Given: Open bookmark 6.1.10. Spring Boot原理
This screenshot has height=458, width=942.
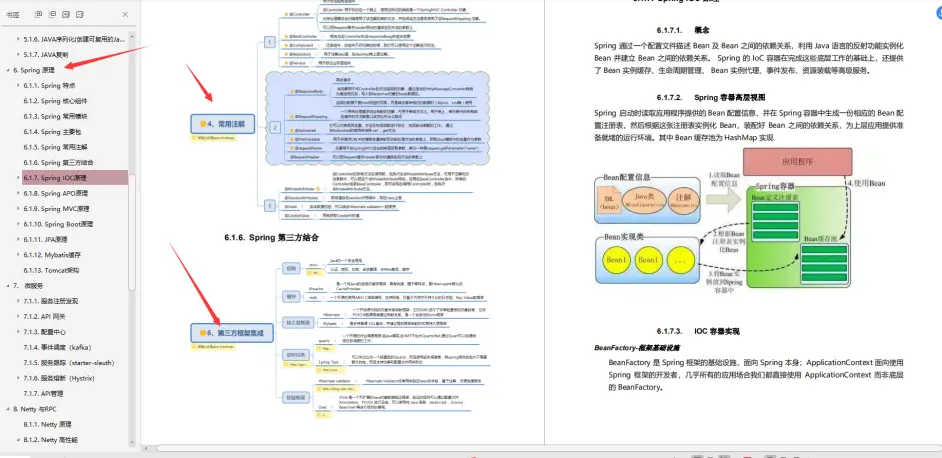Looking at the screenshot, I should coord(58,224).
